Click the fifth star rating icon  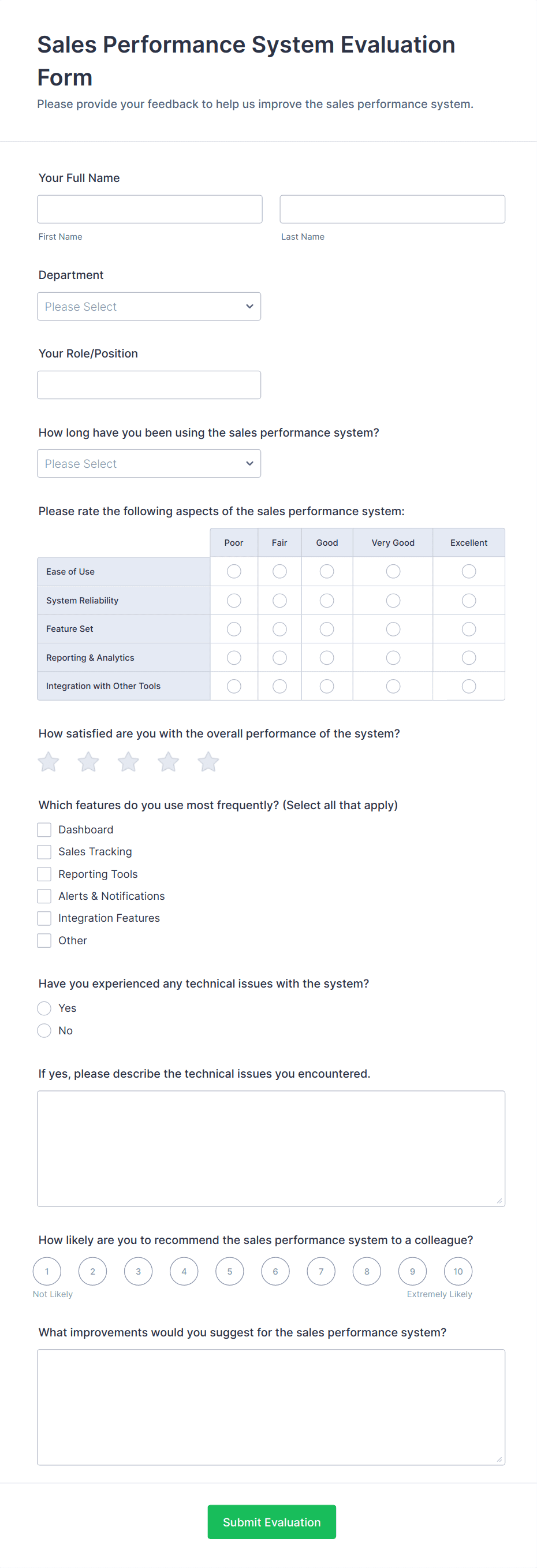[208, 762]
